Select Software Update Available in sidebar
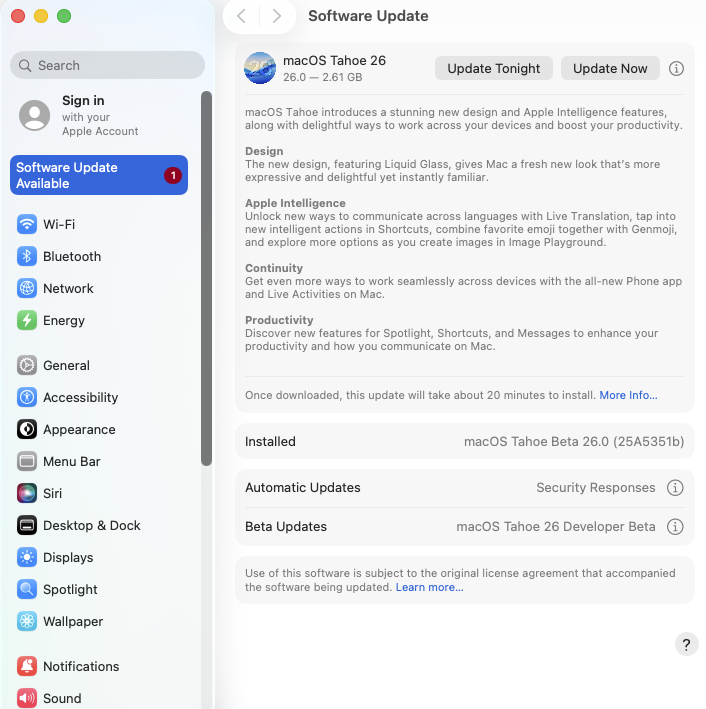 pyautogui.click(x=99, y=175)
